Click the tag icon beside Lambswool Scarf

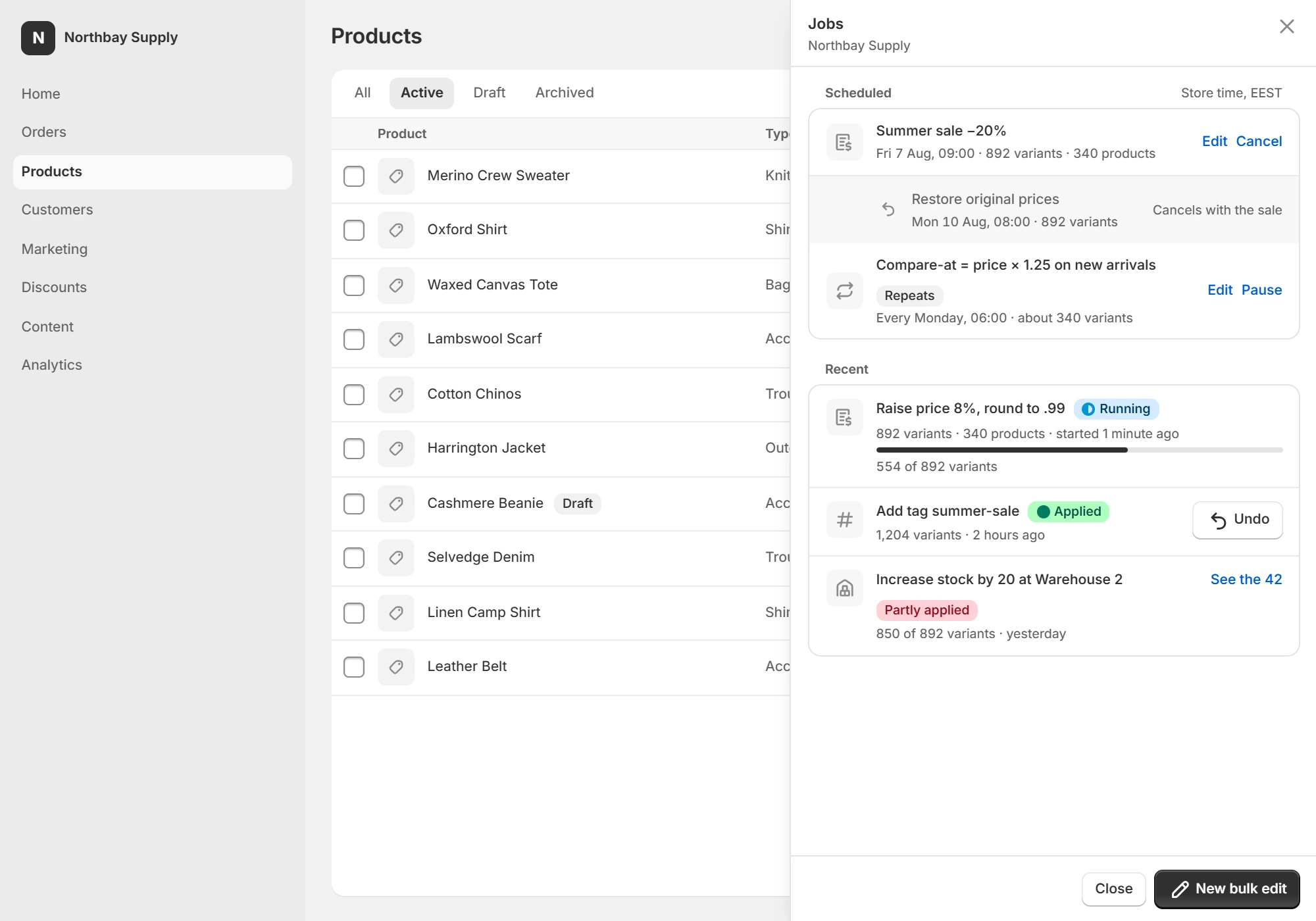pyautogui.click(x=396, y=339)
